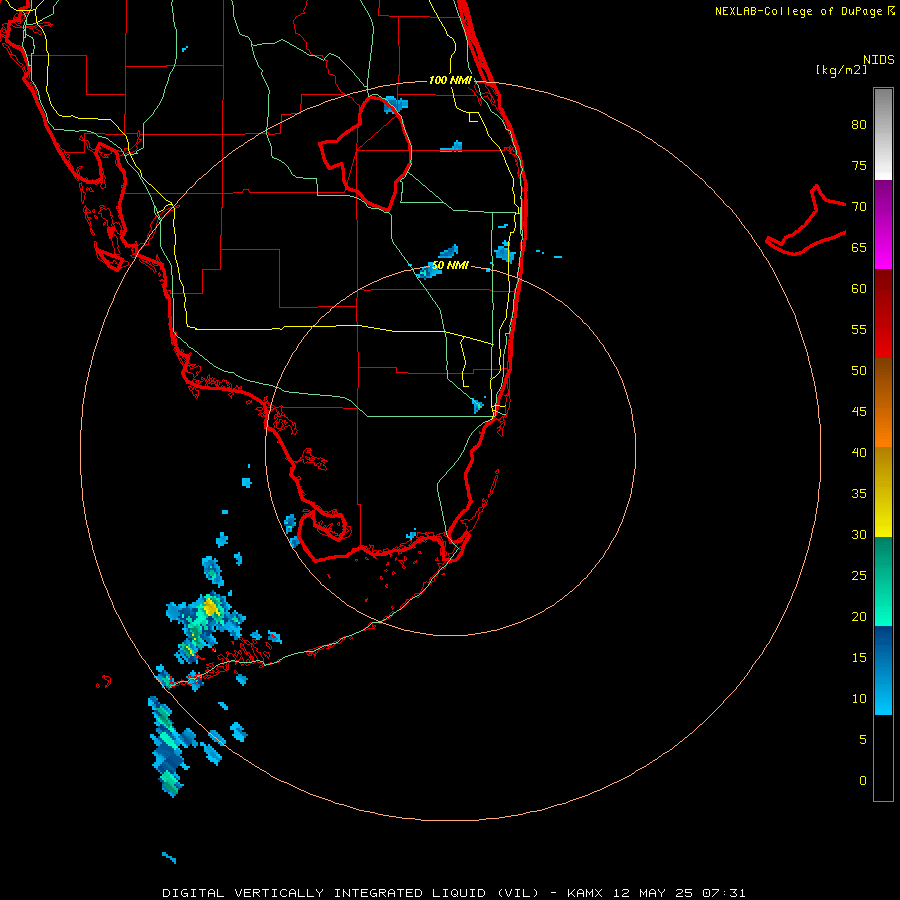
Task: Select the 45 tick label on the scale
Action: [859, 412]
